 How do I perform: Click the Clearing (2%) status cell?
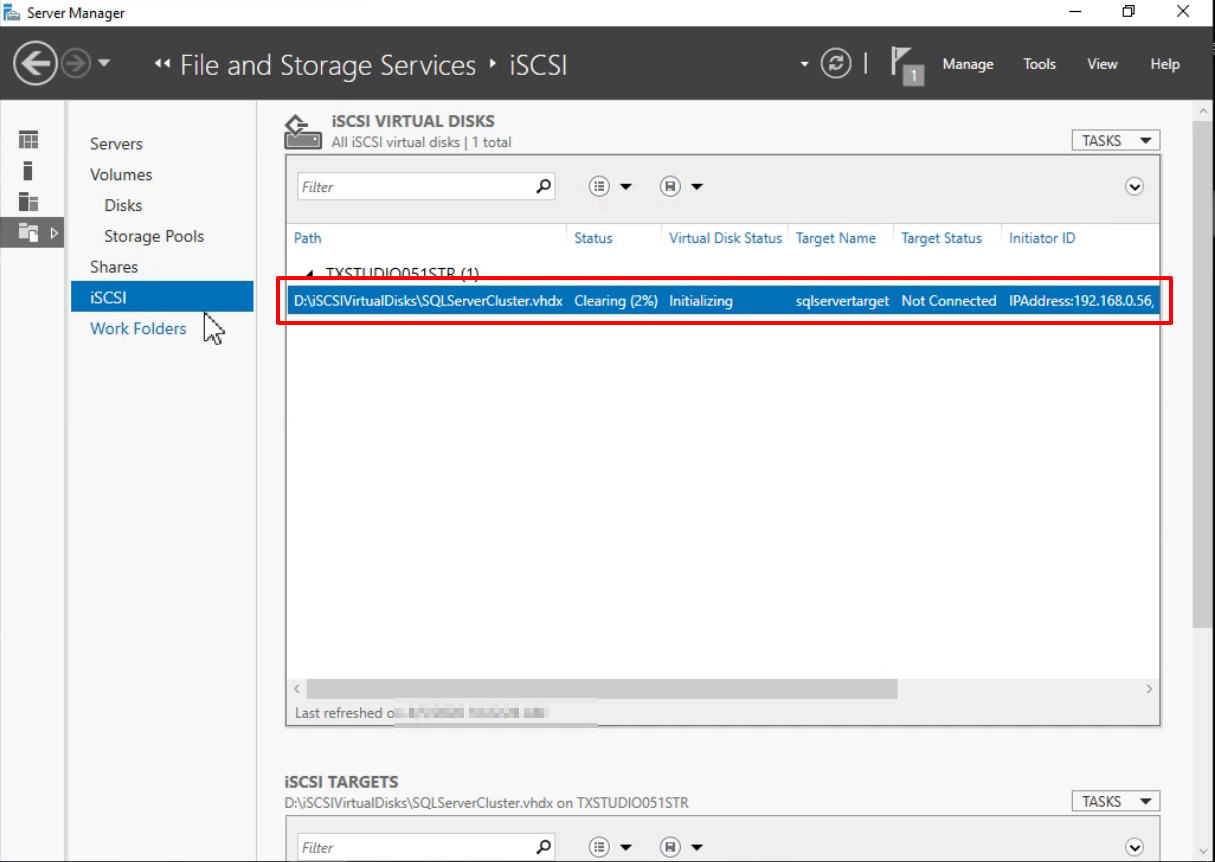(x=616, y=301)
